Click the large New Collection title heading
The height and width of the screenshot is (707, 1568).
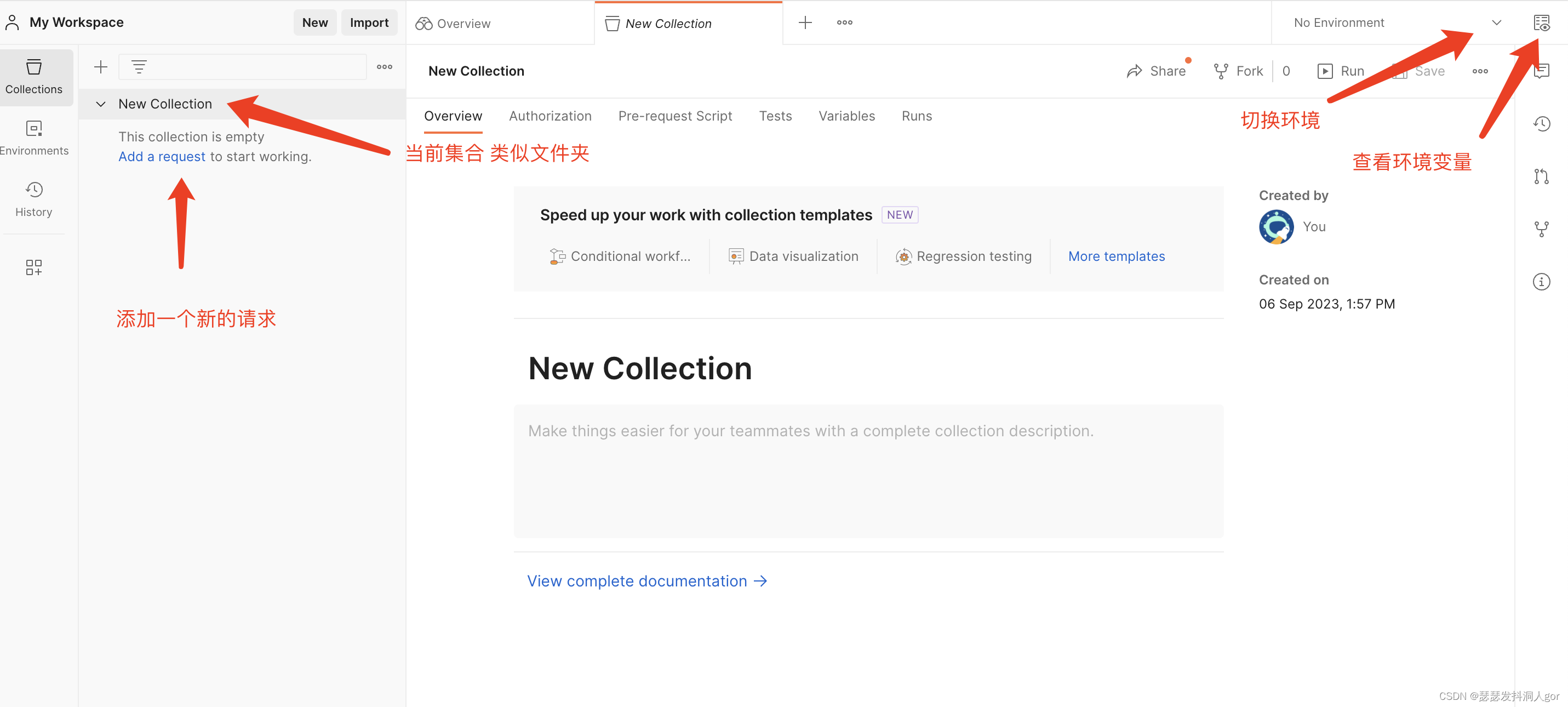click(x=640, y=368)
